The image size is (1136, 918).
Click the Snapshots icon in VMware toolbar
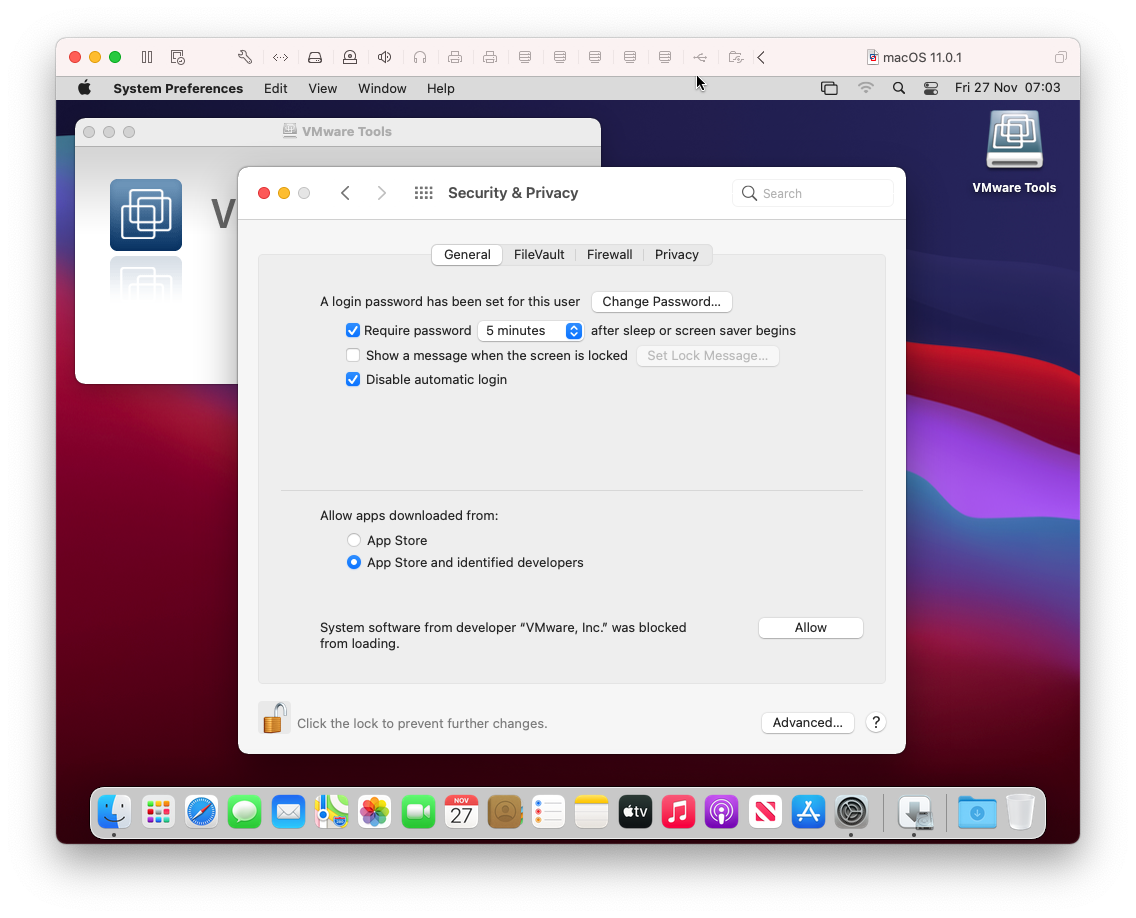pyautogui.click(x=177, y=57)
